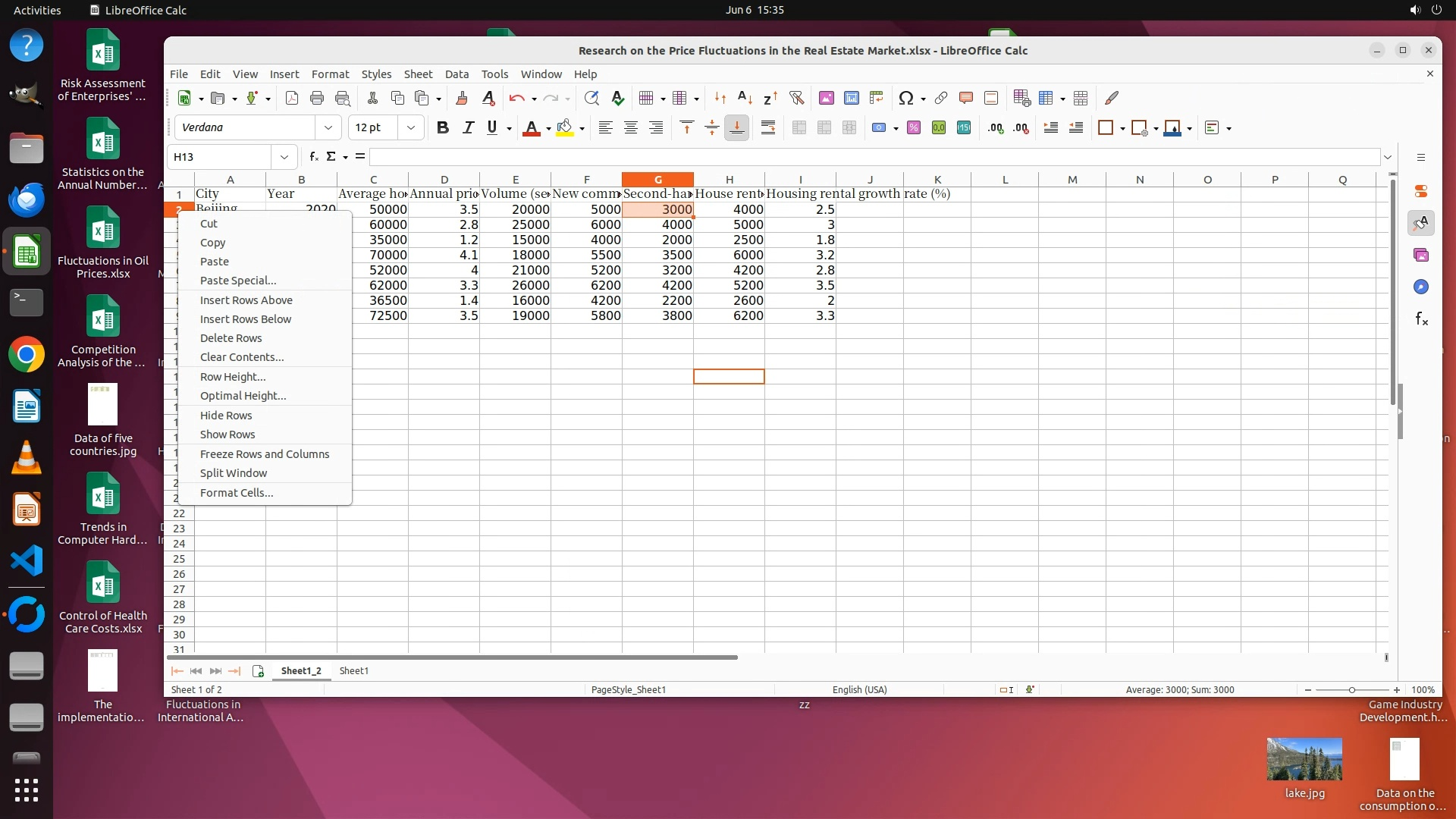
Task: Expand the font size dropdown
Action: [410, 127]
